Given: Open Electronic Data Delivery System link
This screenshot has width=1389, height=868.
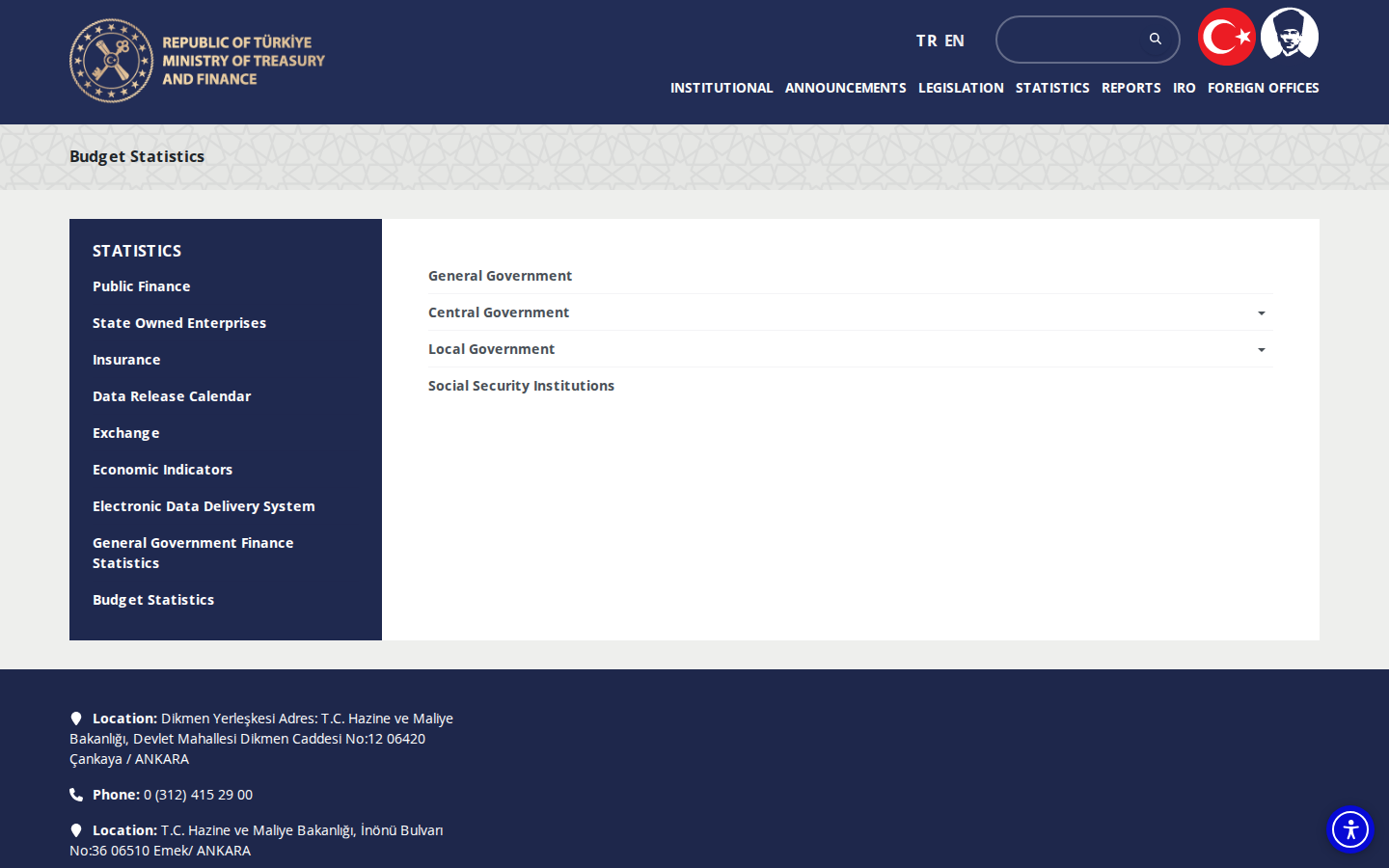Looking at the screenshot, I should point(204,506).
